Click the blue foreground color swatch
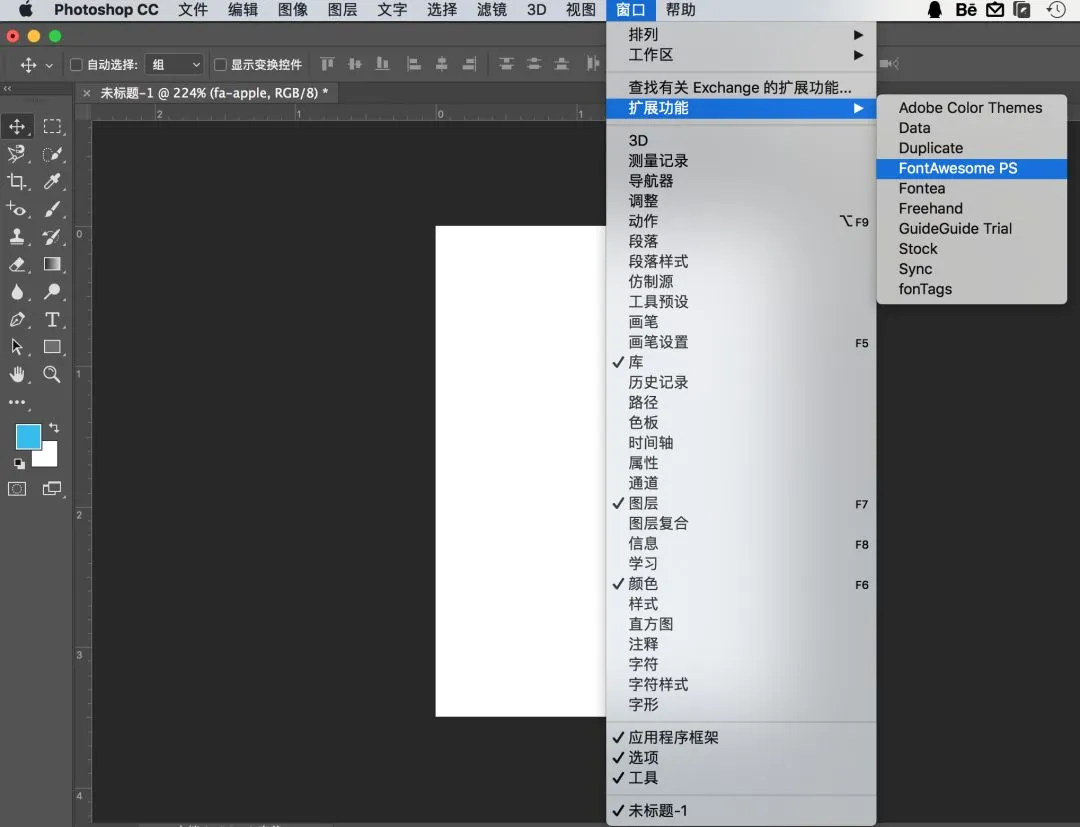This screenshot has width=1080, height=827. (26, 435)
